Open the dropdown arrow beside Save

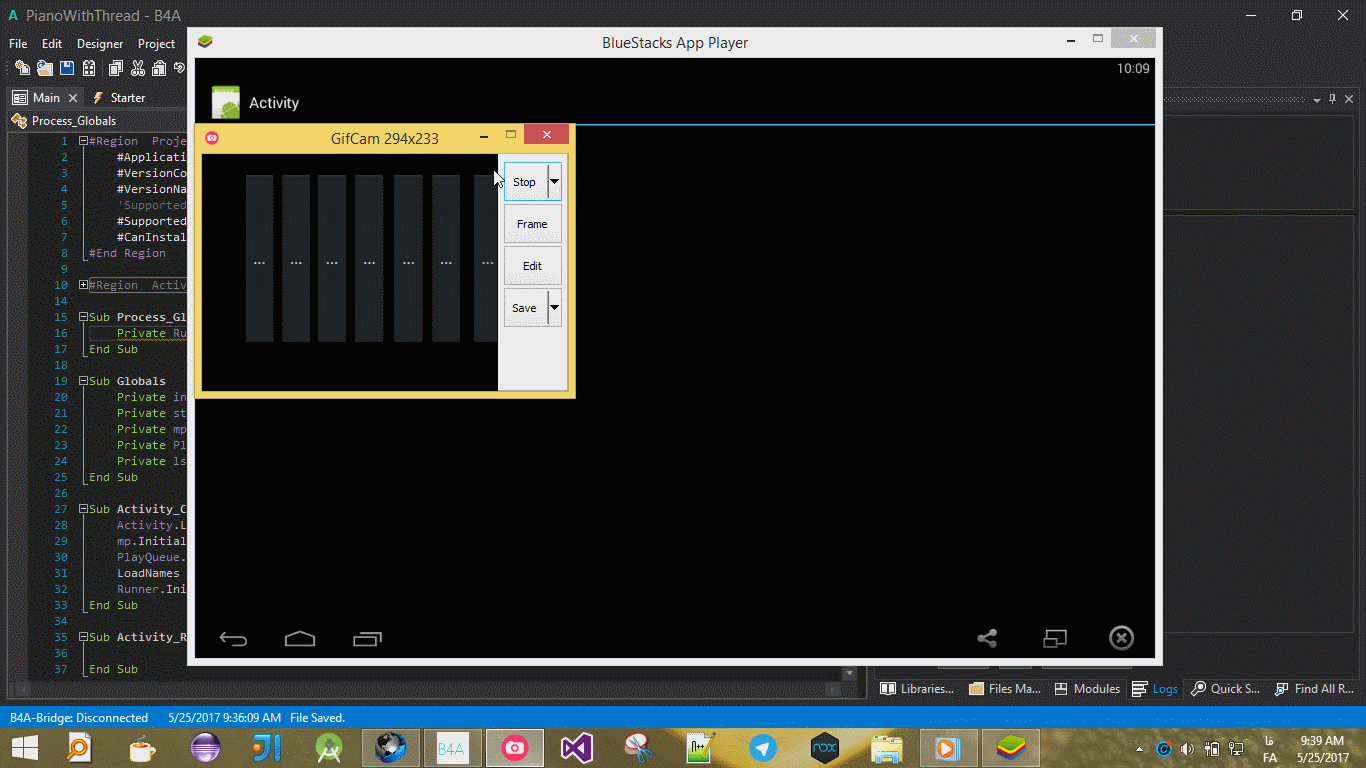[555, 308]
